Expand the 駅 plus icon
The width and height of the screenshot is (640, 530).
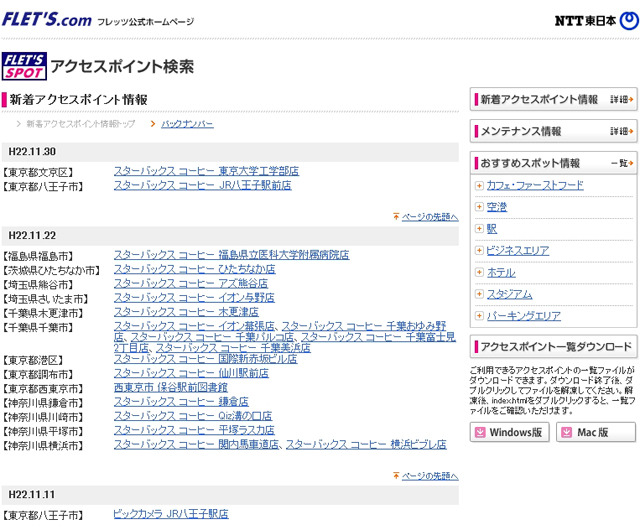(x=479, y=229)
